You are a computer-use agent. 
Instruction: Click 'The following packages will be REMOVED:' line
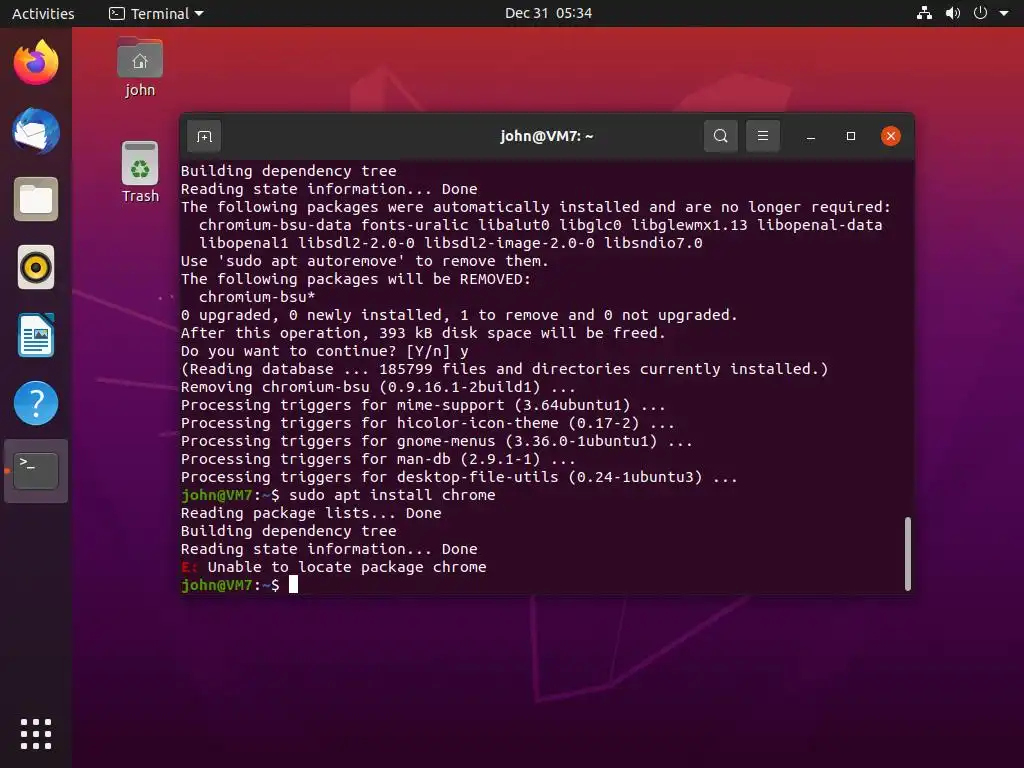pyautogui.click(x=356, y=279)
